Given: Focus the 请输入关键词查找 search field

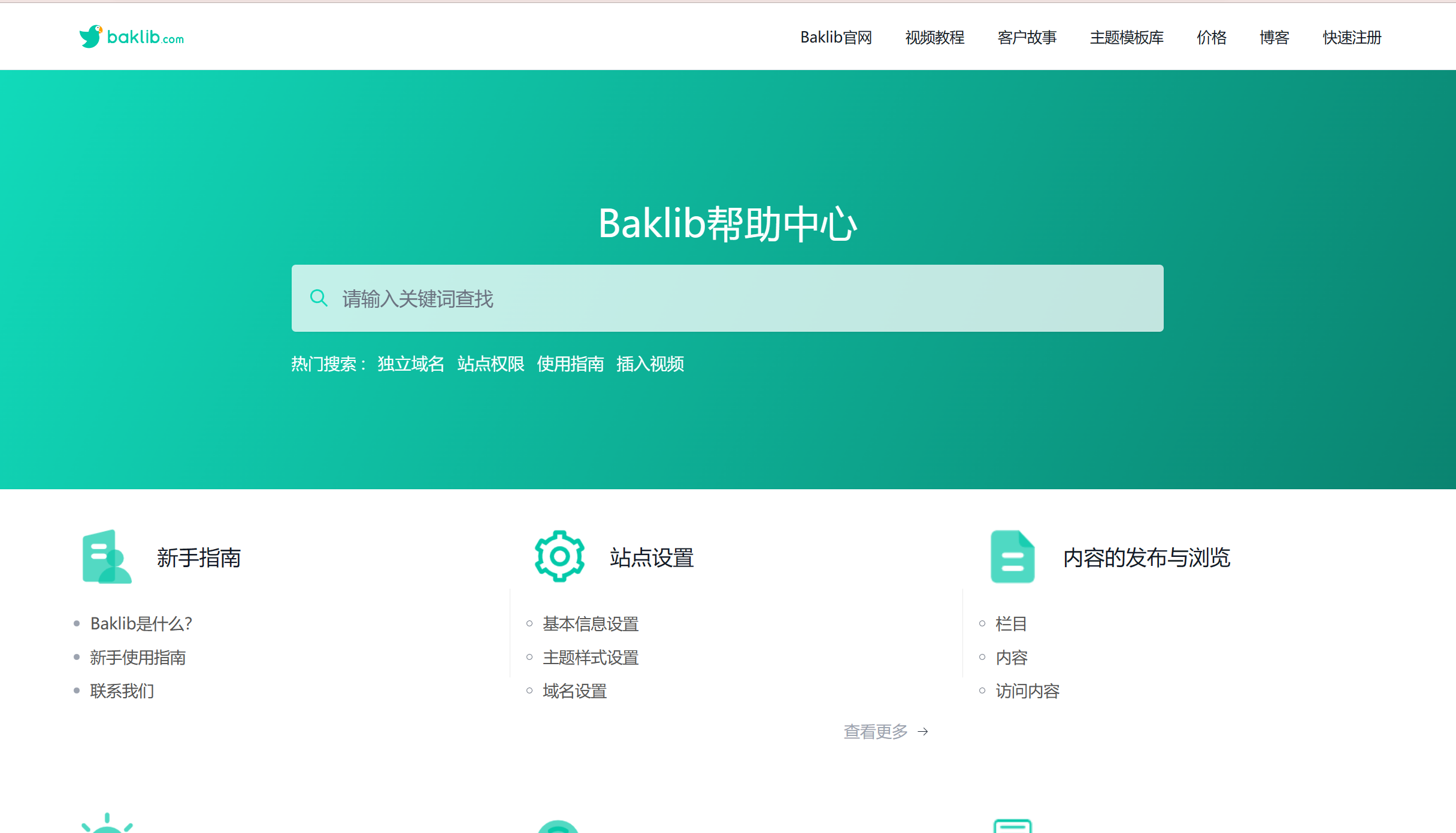Looking at the screenshot, I should [x=727, y=298].
